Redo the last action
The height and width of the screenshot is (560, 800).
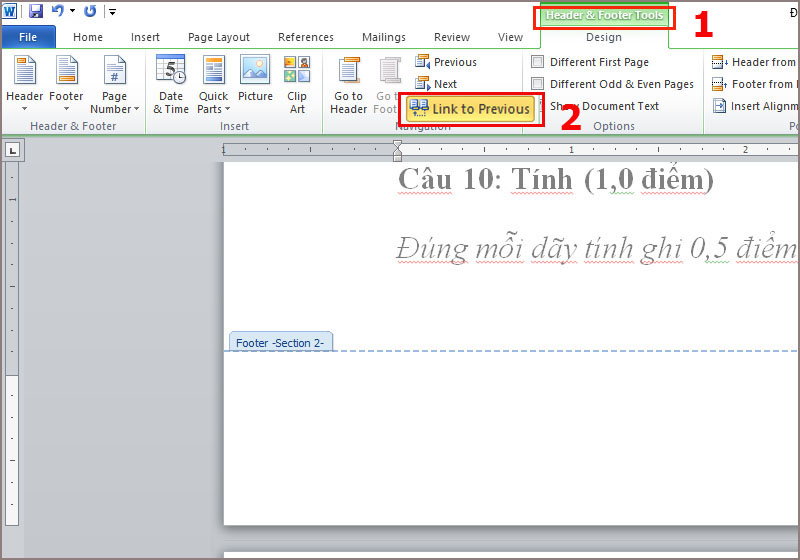90,11
